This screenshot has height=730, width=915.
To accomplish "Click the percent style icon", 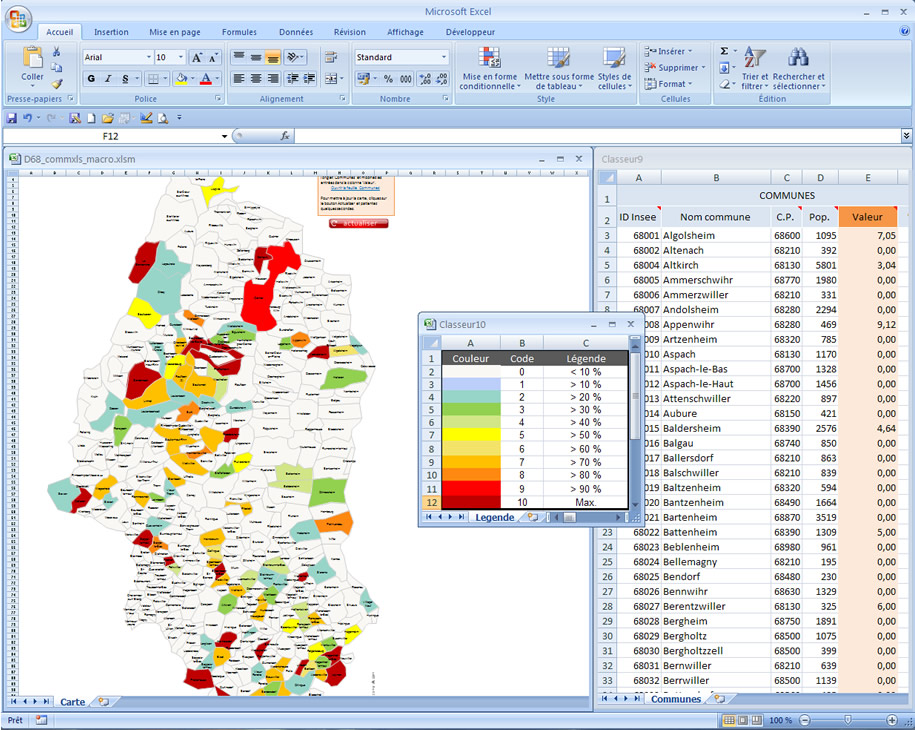I will (x=389, y=79).
